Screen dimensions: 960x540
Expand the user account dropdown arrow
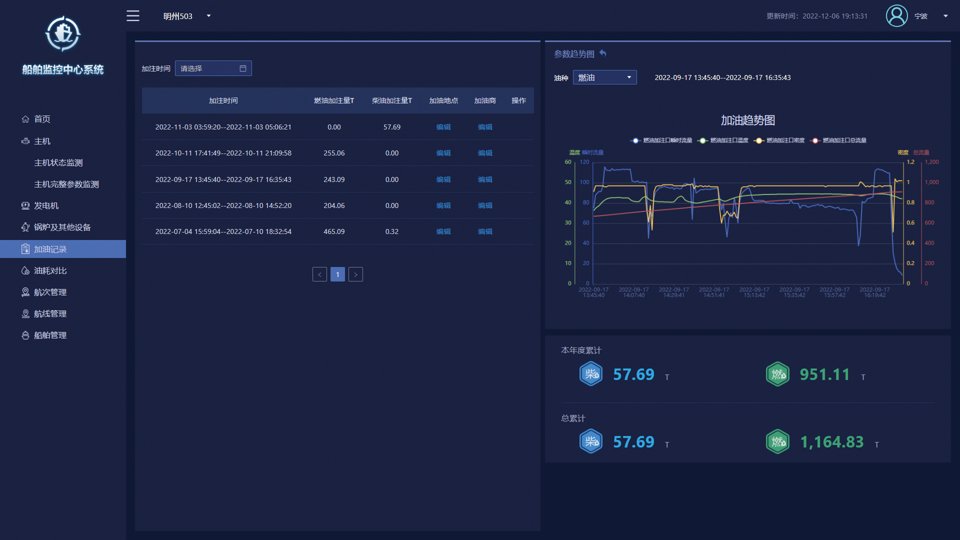click(x=945, y=16)
